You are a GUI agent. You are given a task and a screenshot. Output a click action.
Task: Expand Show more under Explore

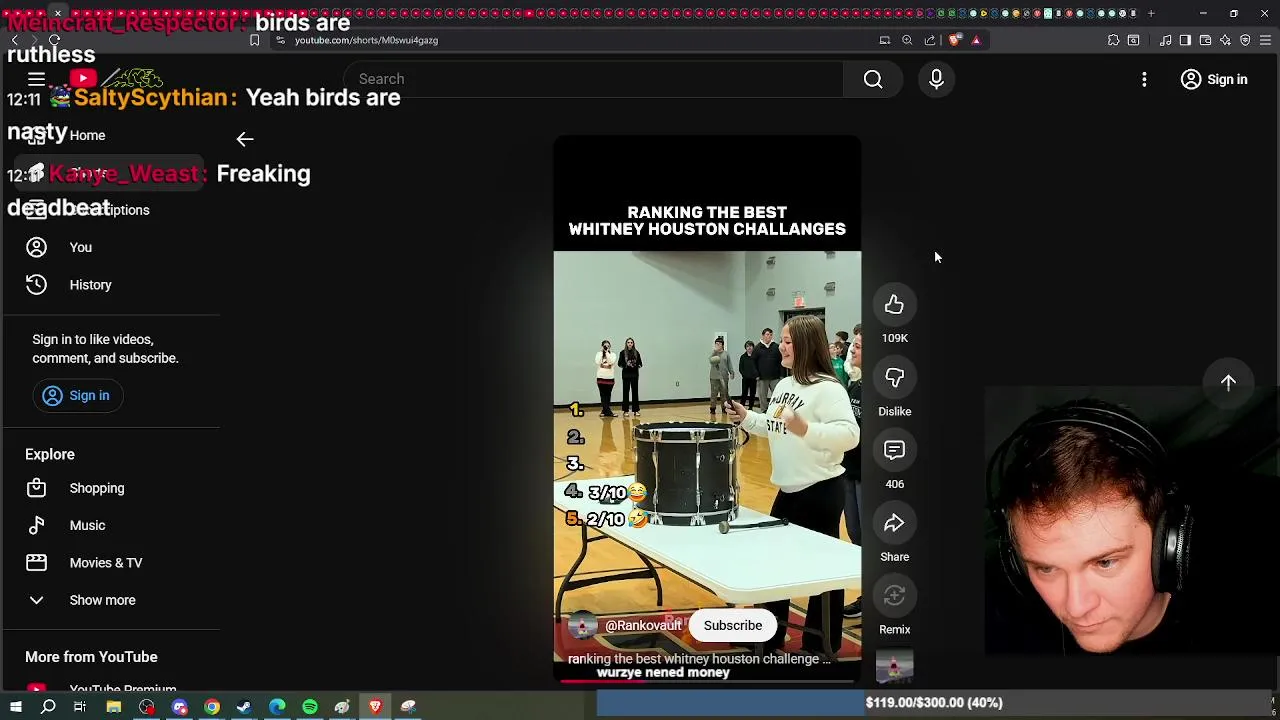[x=110, y=600]
